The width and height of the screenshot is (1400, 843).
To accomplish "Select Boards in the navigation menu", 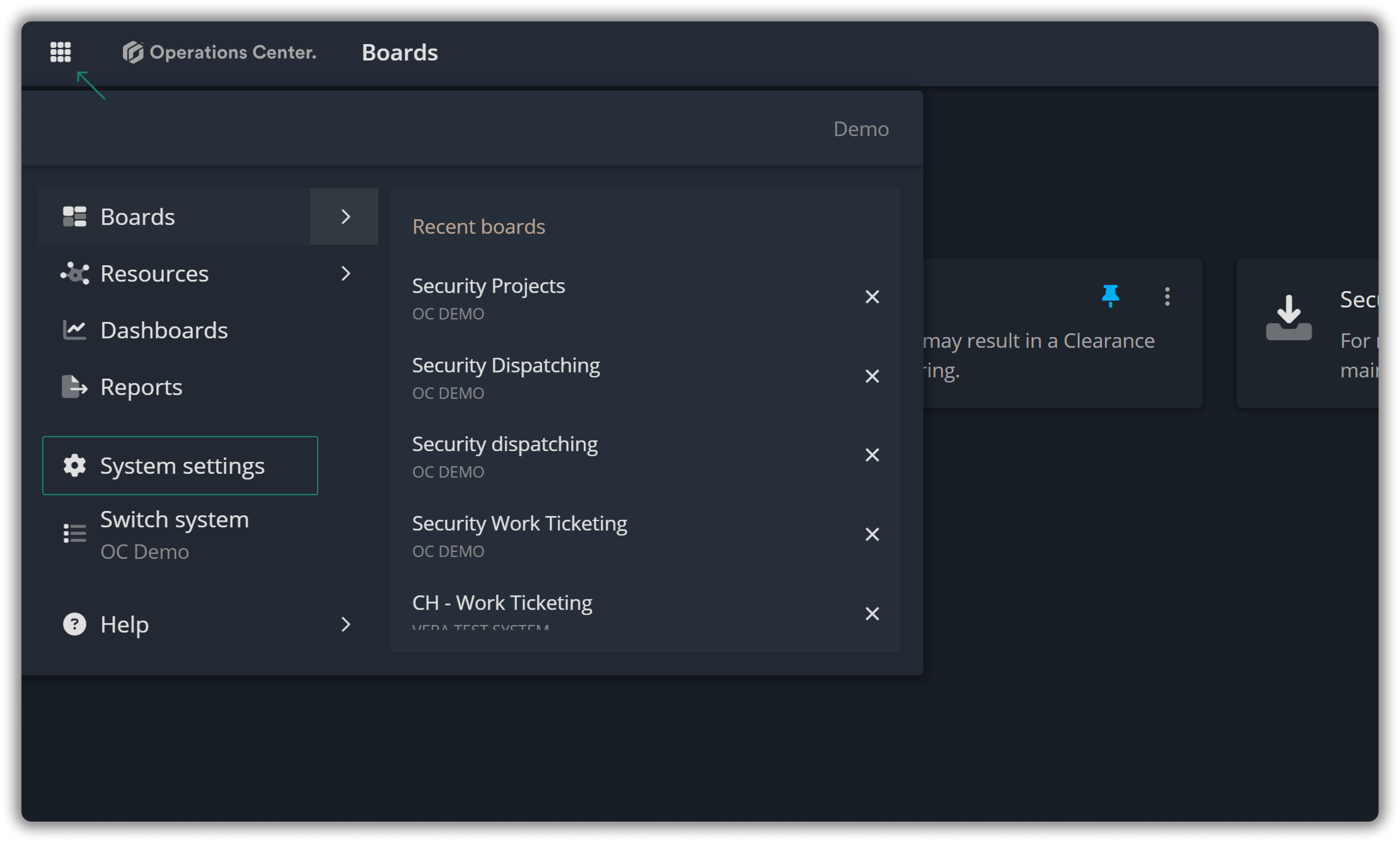I will click(174, 216).
